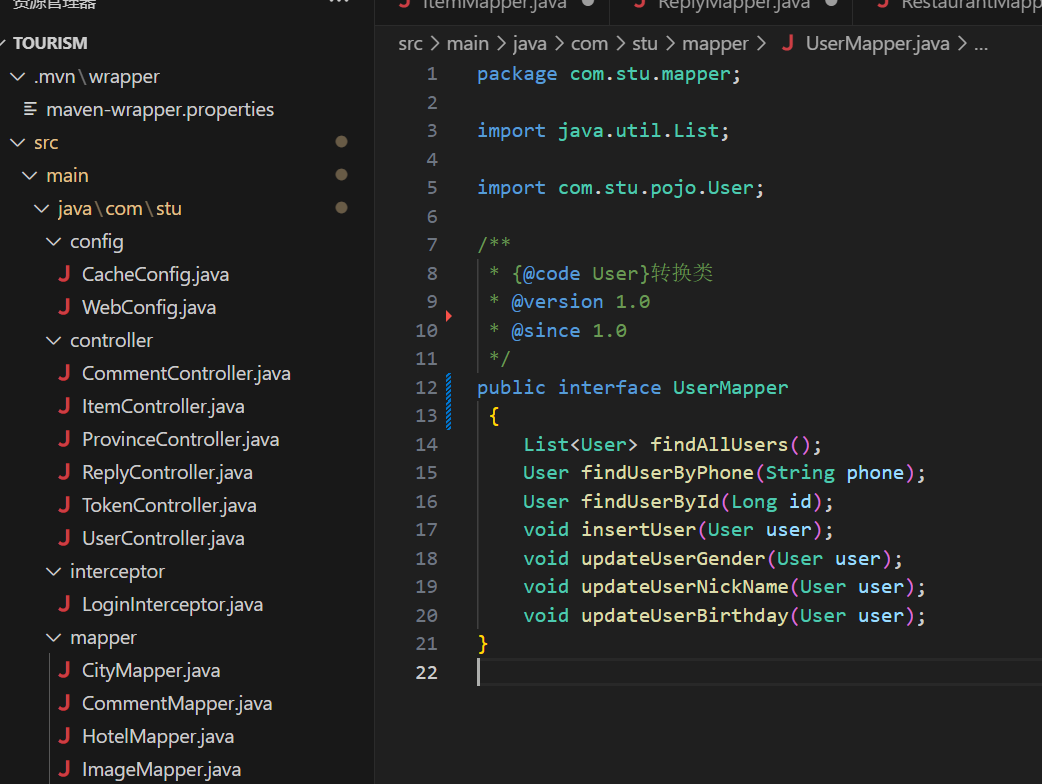Screen dimensions: 1042x784
Task: Click the Java icon beside LoginInterceptor.java
Action: click(x=64, y=605)
